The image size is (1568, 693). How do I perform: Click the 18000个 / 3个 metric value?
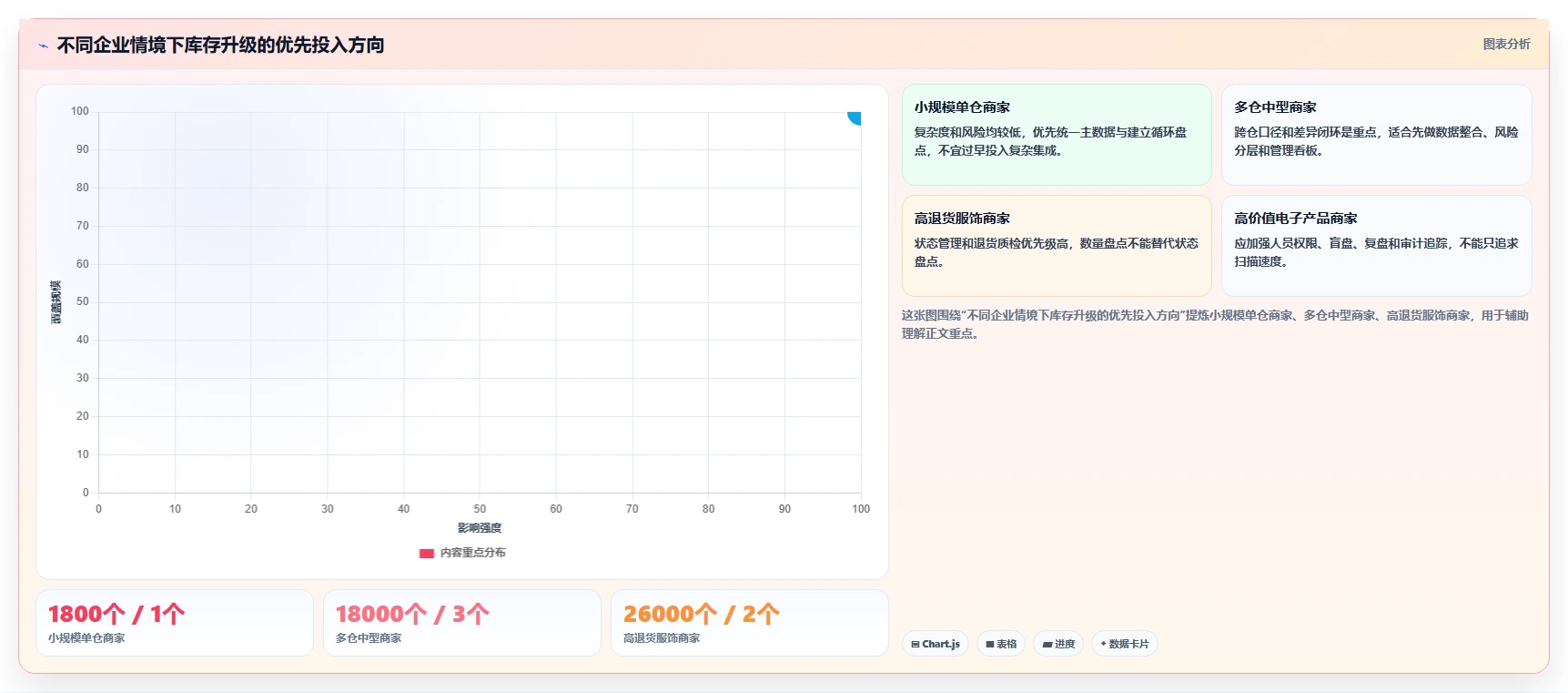pos(412,614)
